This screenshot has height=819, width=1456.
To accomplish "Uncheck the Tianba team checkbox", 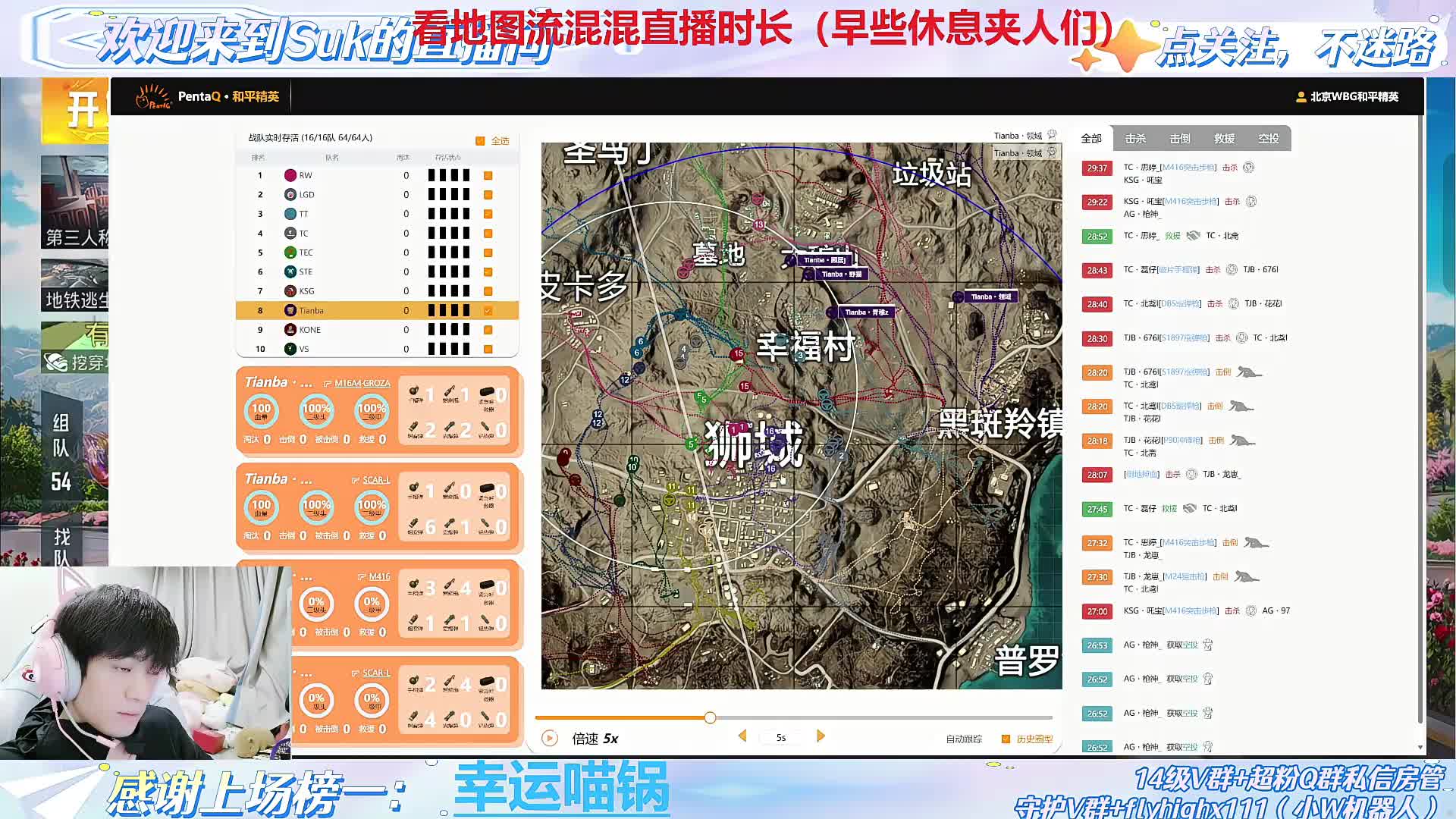I will tap(488, 310).
